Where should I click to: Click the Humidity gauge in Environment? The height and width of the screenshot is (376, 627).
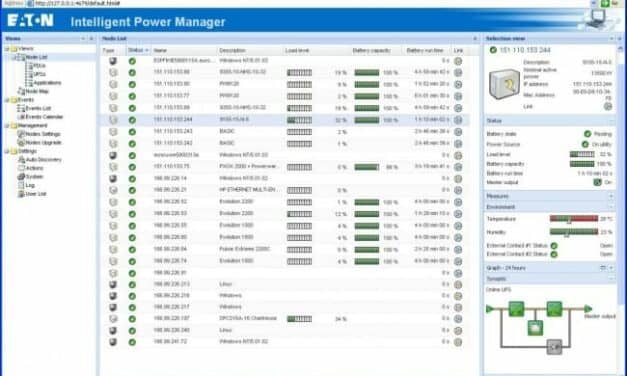(x=574, y=232)
